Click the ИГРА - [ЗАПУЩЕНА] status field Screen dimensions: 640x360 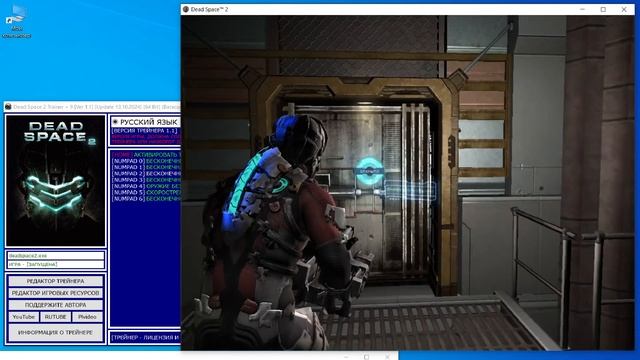pyautogui.click(x=56, y=264)
